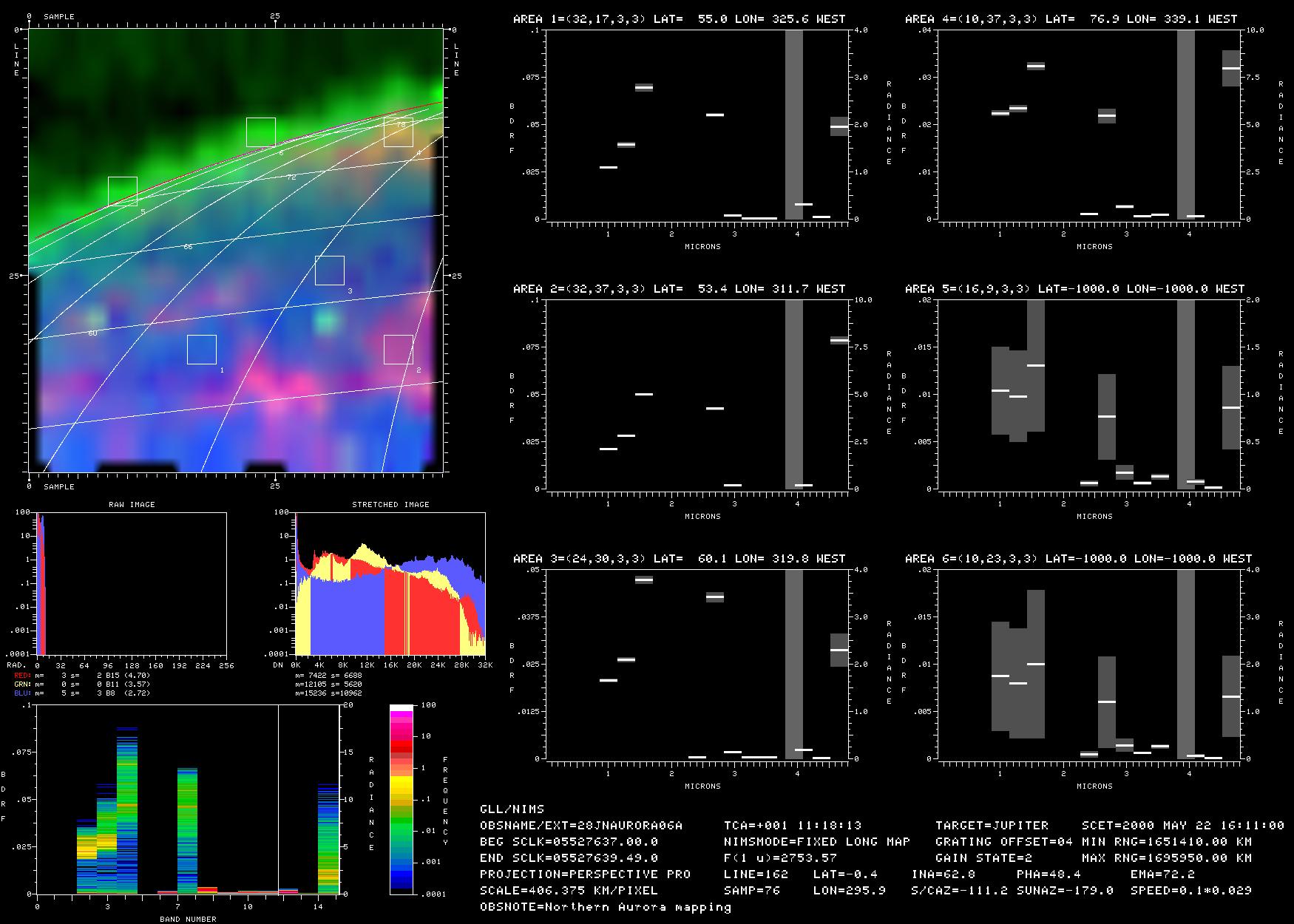Click the area box numbered 3 on the map

[330, 271]
